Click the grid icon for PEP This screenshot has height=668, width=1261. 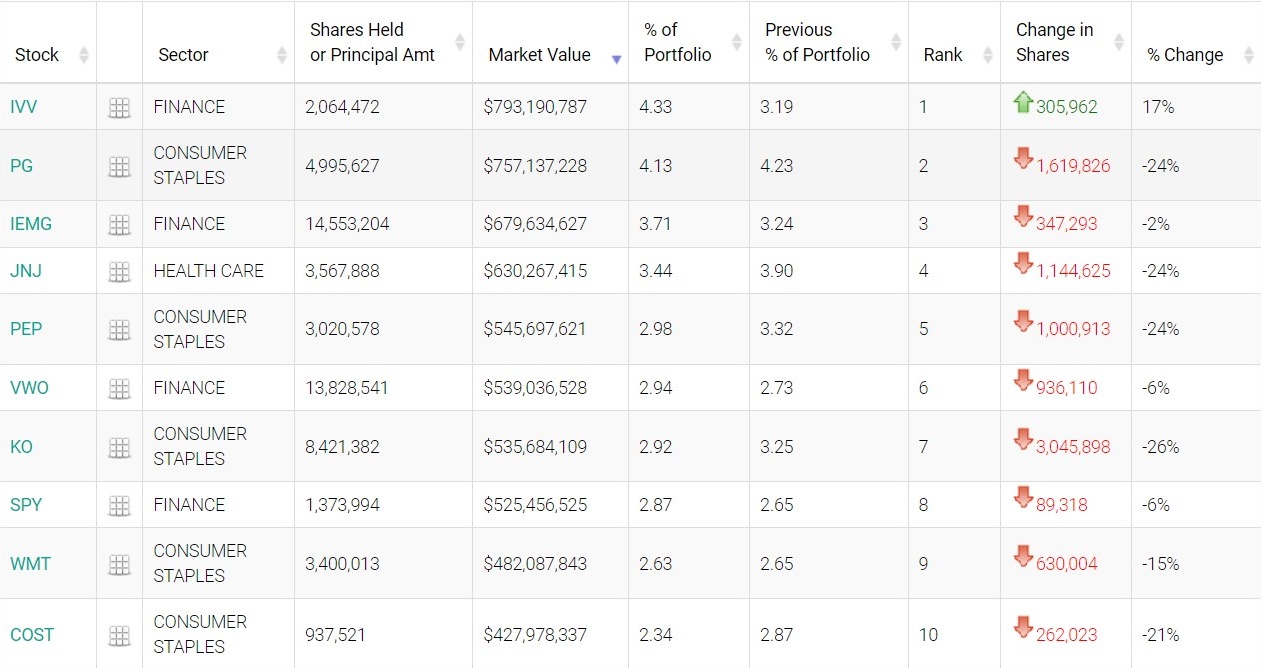119,330
